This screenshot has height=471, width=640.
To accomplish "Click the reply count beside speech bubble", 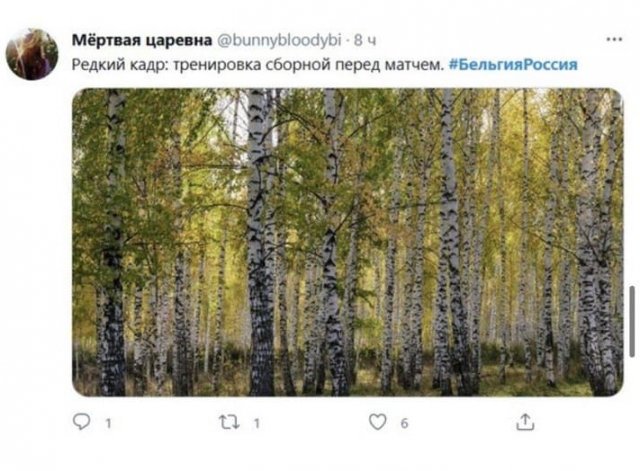I will [x=108, y=424].
